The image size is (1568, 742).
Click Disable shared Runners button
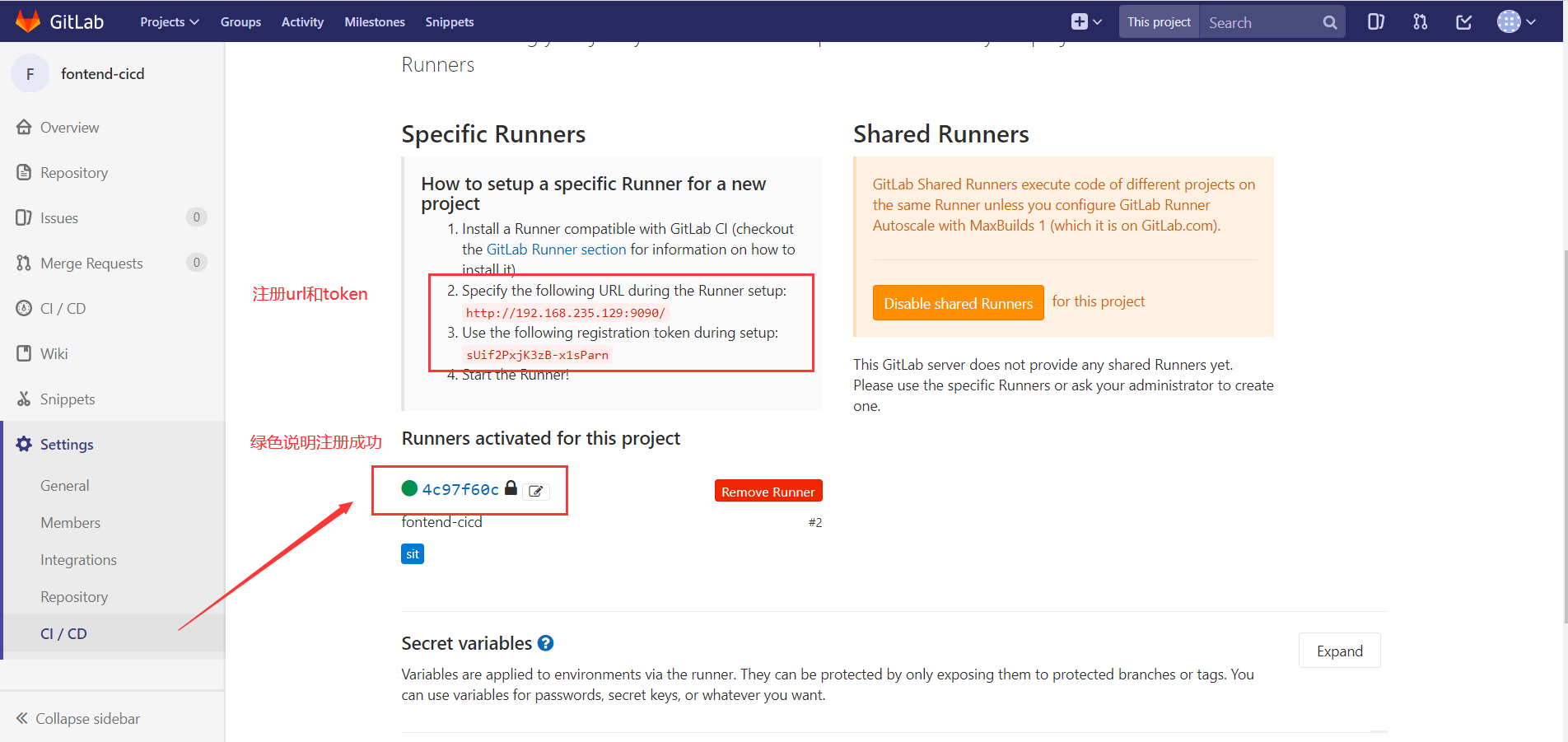pos(958,303)
